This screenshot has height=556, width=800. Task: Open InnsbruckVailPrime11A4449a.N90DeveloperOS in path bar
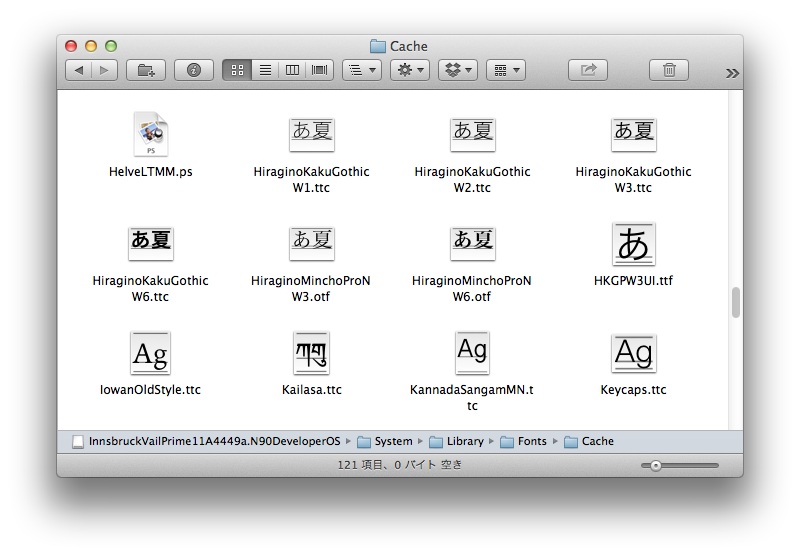coord(207,442)
